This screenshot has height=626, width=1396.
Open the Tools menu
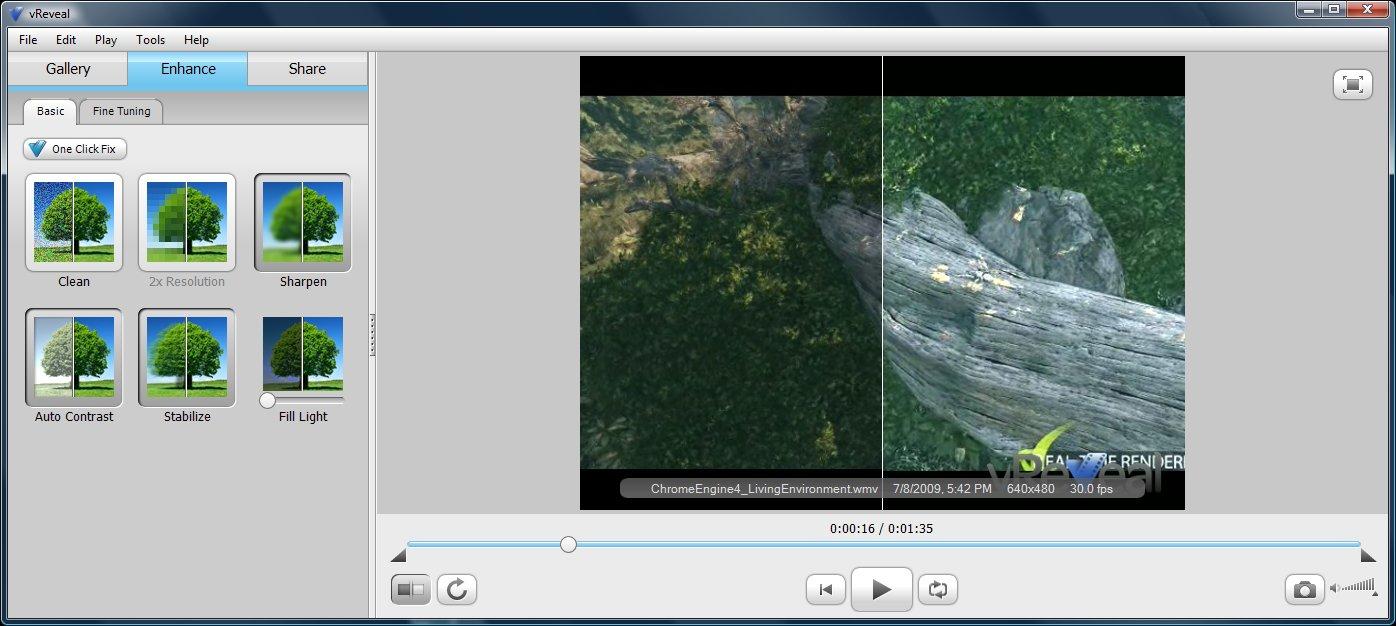[x=150, y=40]
